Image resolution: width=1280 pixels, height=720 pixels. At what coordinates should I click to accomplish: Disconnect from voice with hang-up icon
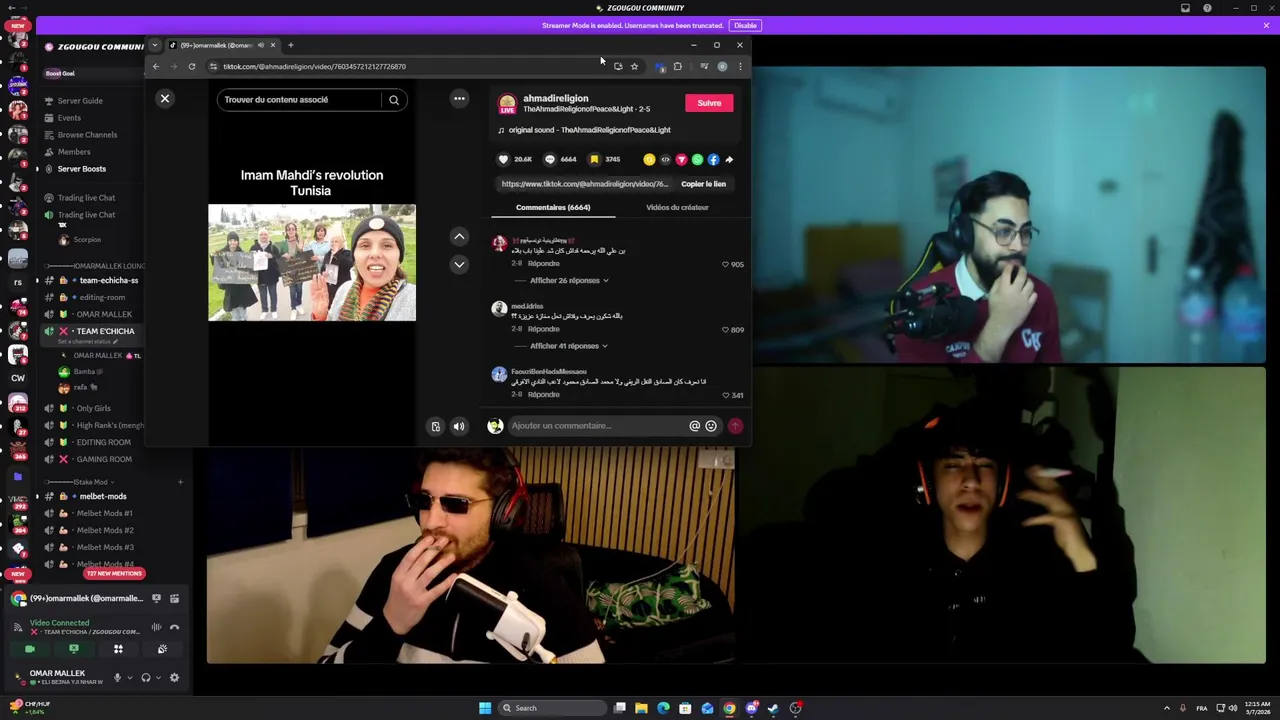coord(174,627)
